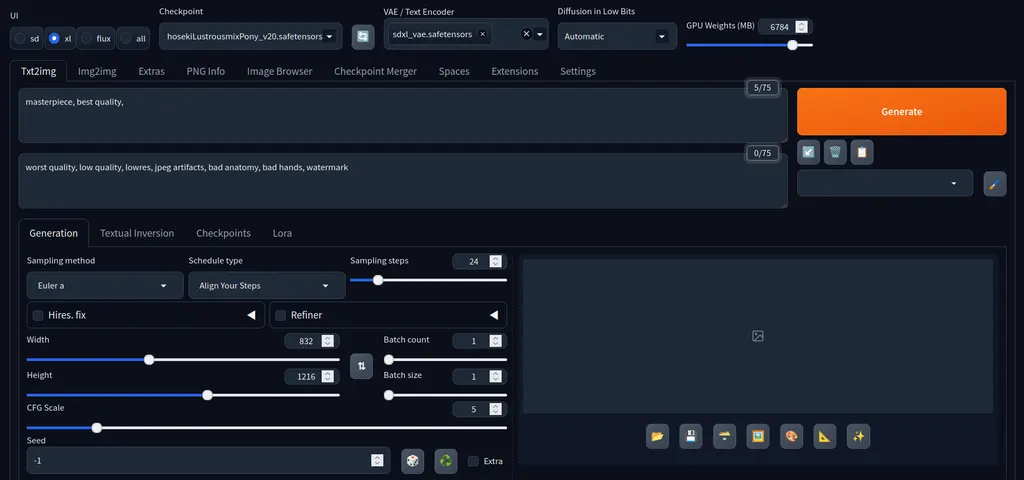Click the dice random seed icon
Viewport: 1024px width, 480px height.
tap(411, 460)
